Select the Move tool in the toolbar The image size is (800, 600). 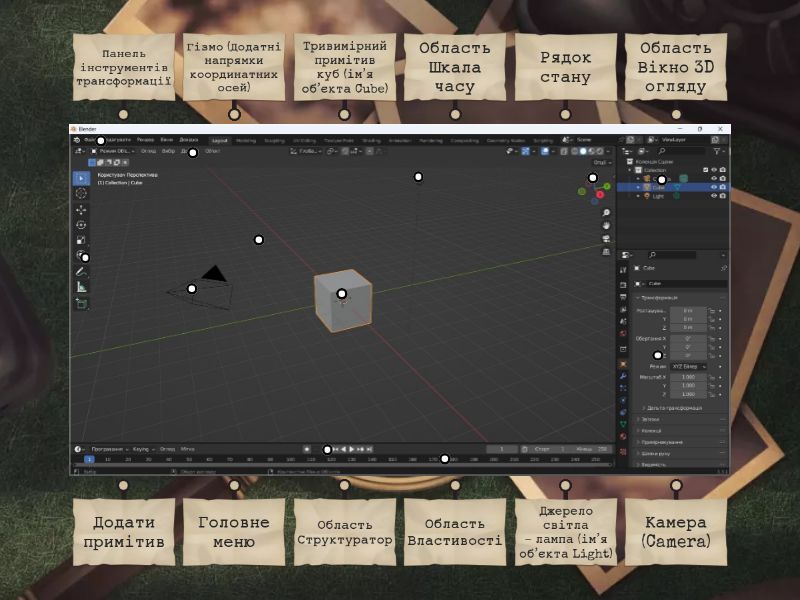coord(82,209)
